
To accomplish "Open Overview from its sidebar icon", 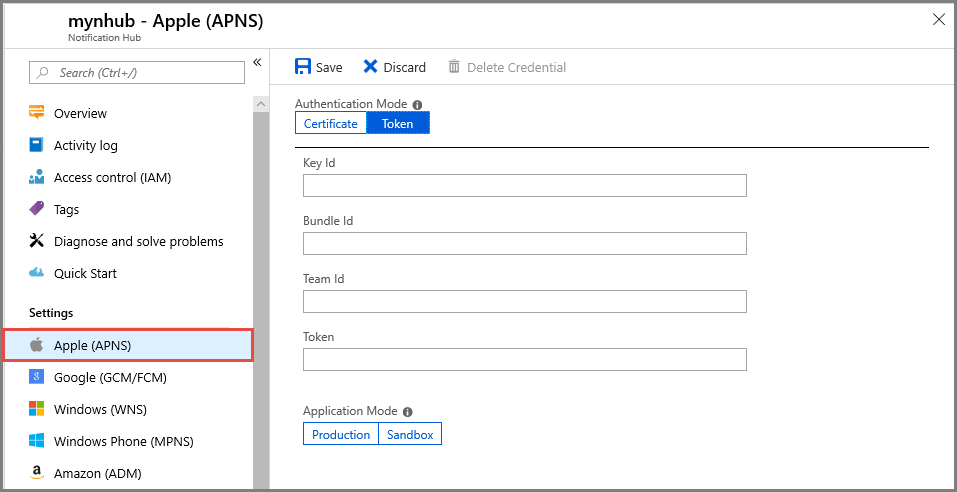I will pos(37,113).
